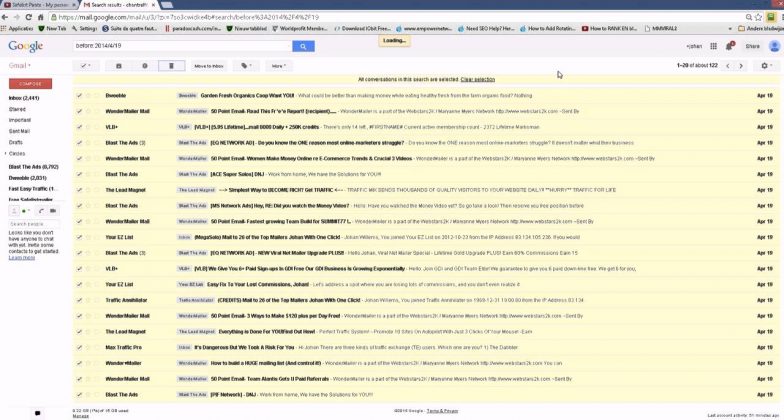This screenshot has width=784, height=420.
Task: Star the Dweeble email
Action: (88, 96)
